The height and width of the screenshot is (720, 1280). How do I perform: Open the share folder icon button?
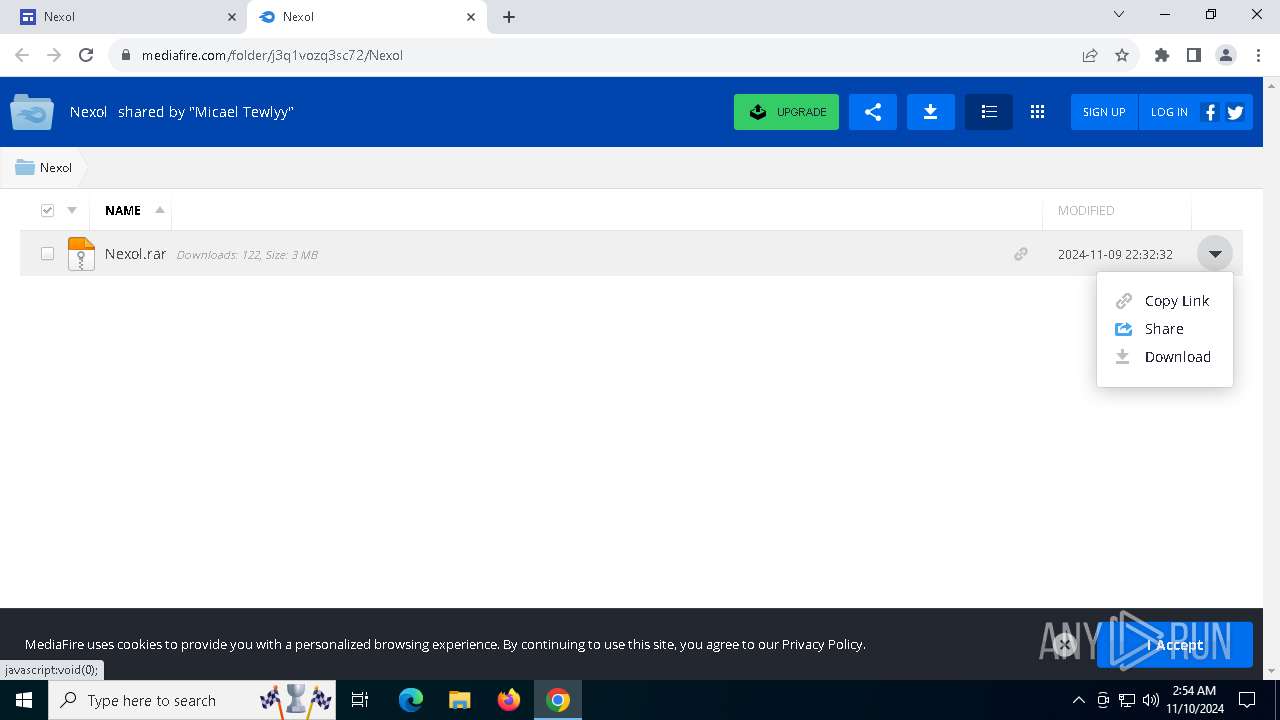tap(873, 112)
